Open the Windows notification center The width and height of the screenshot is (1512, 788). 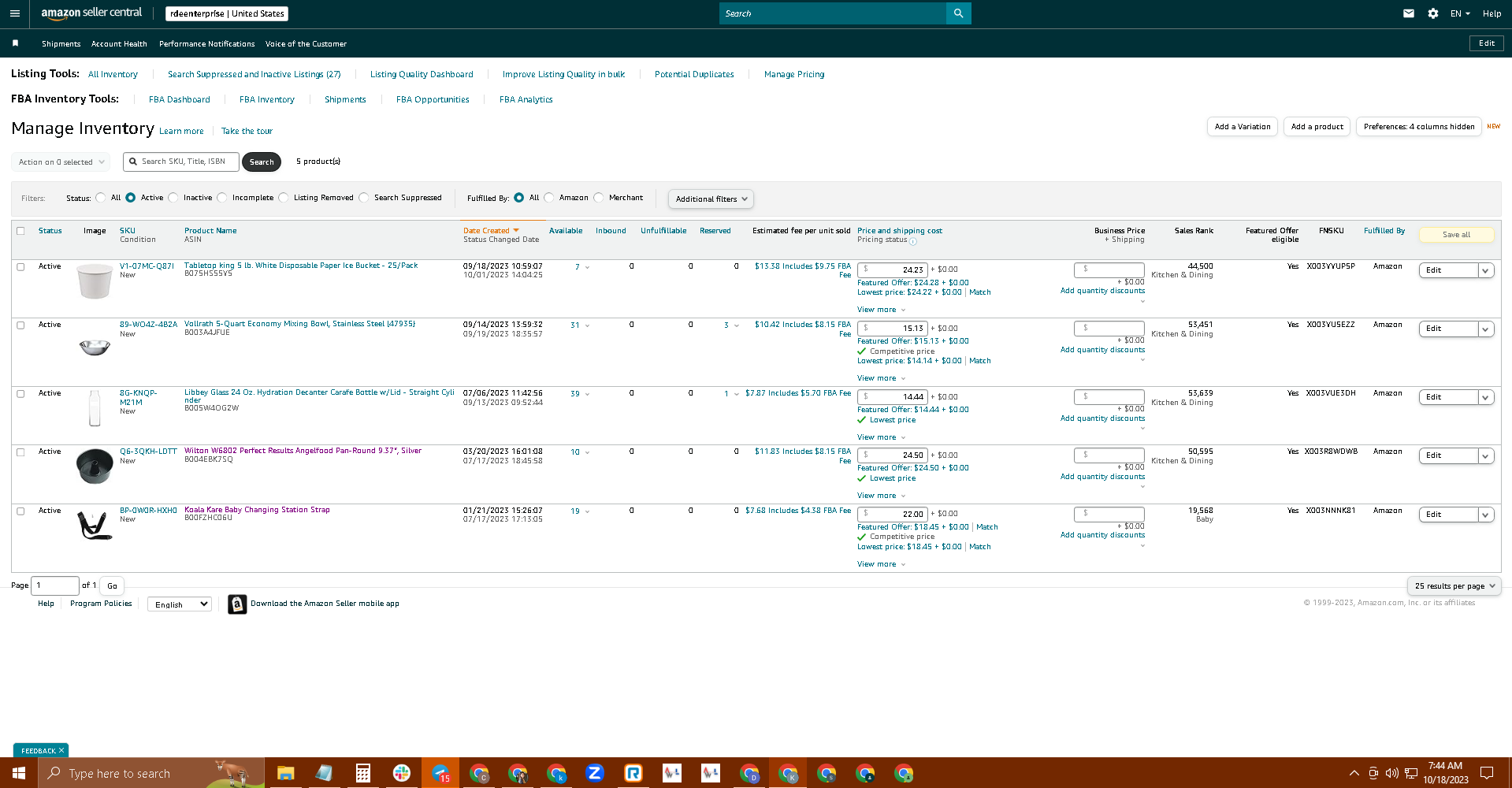[1487, 773]
